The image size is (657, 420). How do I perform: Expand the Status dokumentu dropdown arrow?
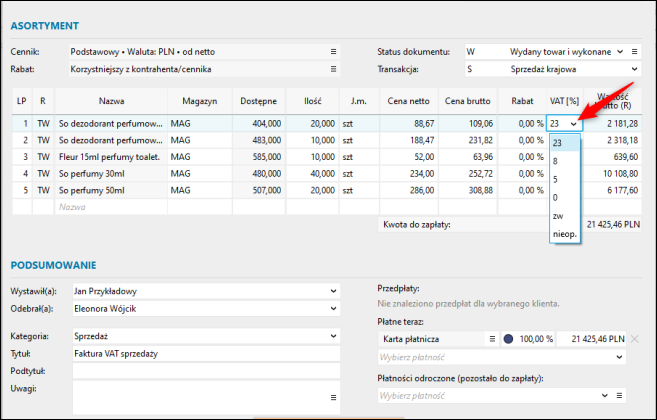[x=620, y=51]
